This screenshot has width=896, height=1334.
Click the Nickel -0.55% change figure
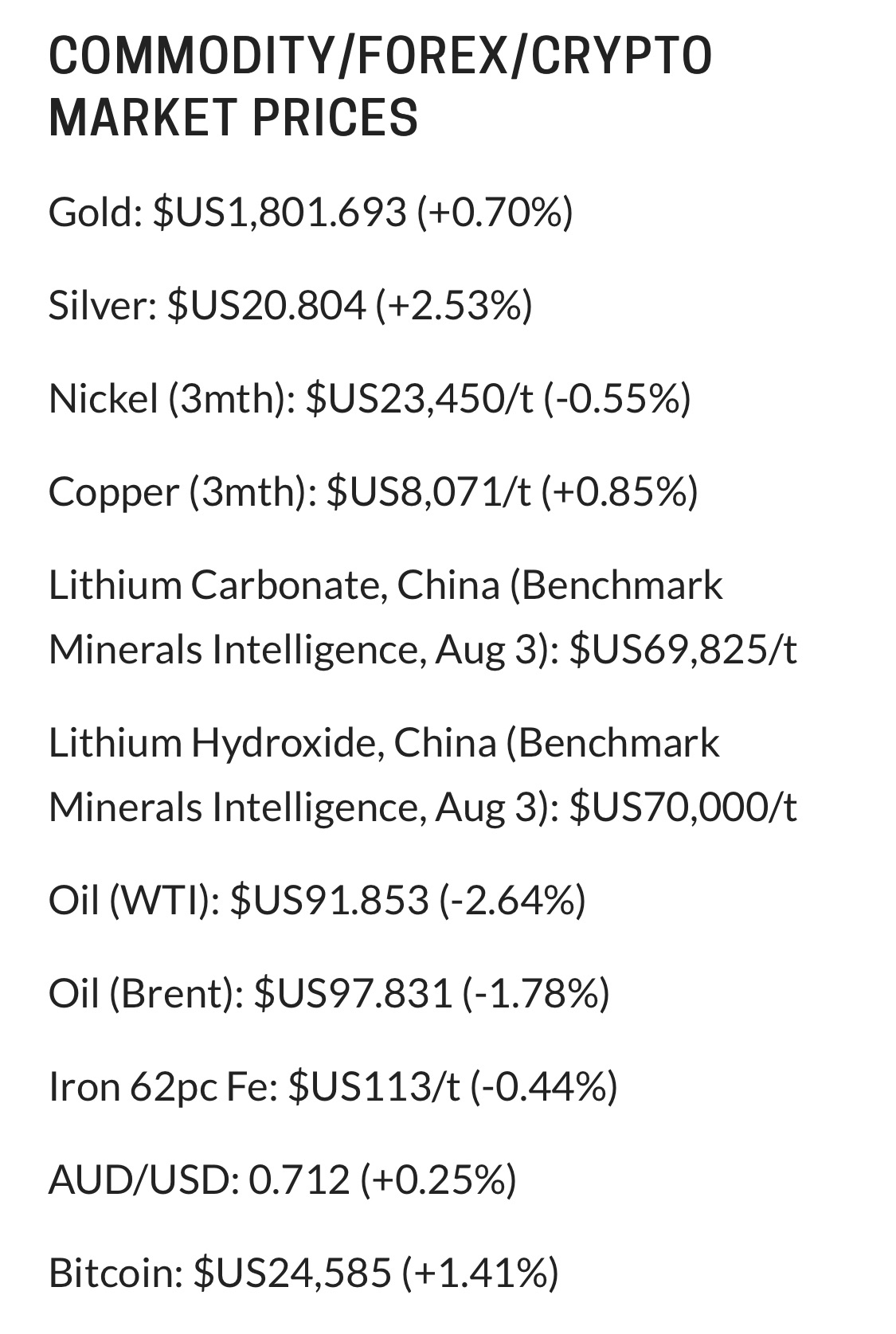coord(617,397)
